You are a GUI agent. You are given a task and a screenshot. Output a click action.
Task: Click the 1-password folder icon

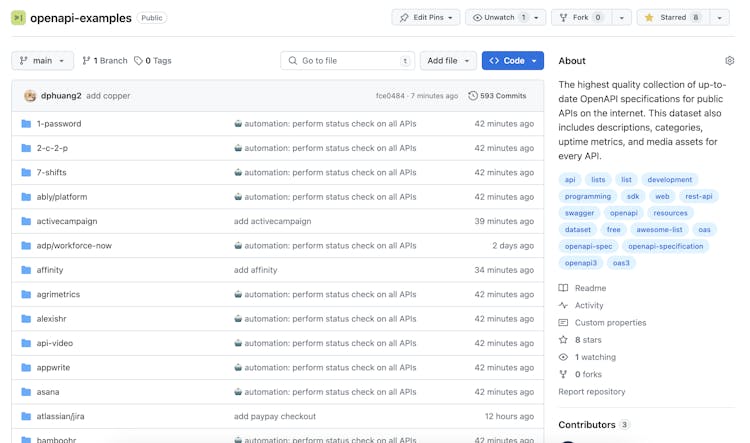tap(26, 124)
